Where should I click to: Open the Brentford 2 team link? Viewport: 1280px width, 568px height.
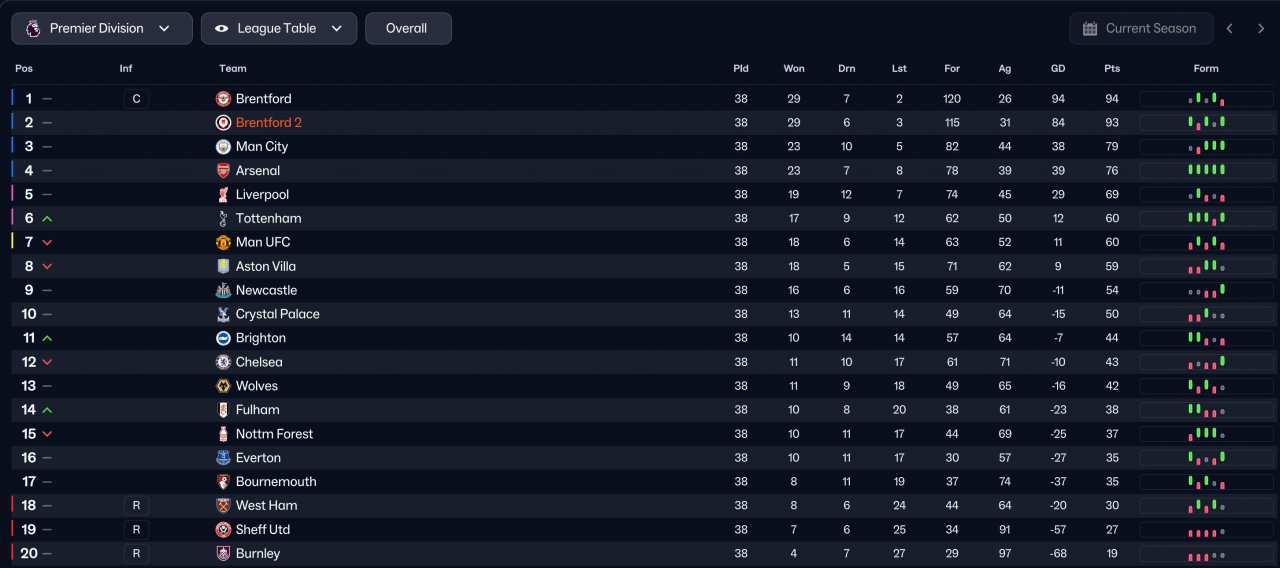[x=268, y=123]
